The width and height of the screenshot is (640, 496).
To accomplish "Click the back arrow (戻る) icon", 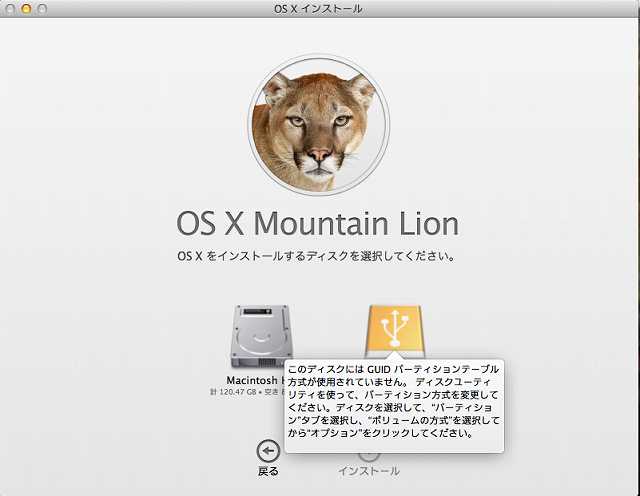I will coord(268,451).
